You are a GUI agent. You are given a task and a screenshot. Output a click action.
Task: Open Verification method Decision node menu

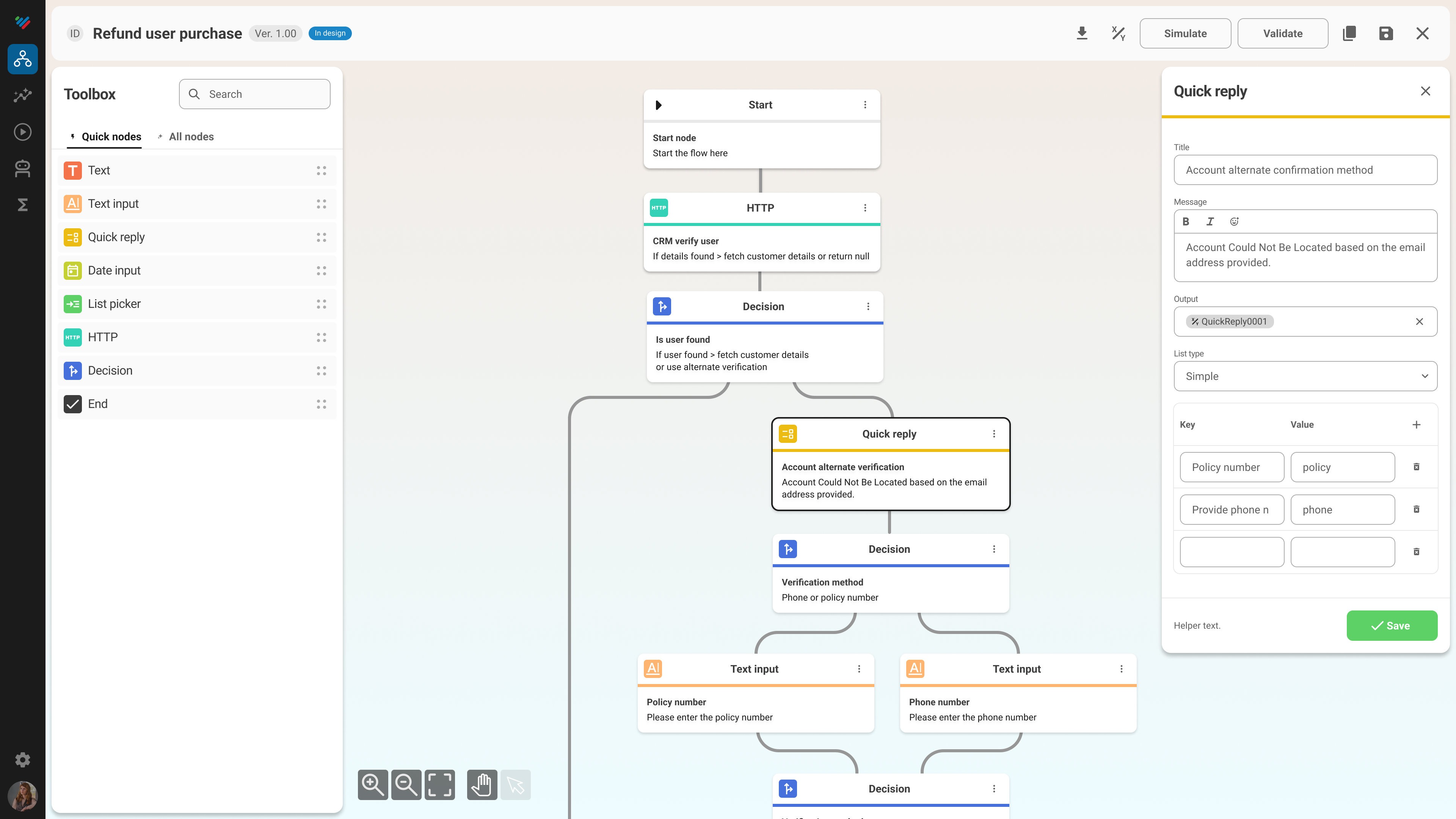pyautogui.click(x=994, y=549)
